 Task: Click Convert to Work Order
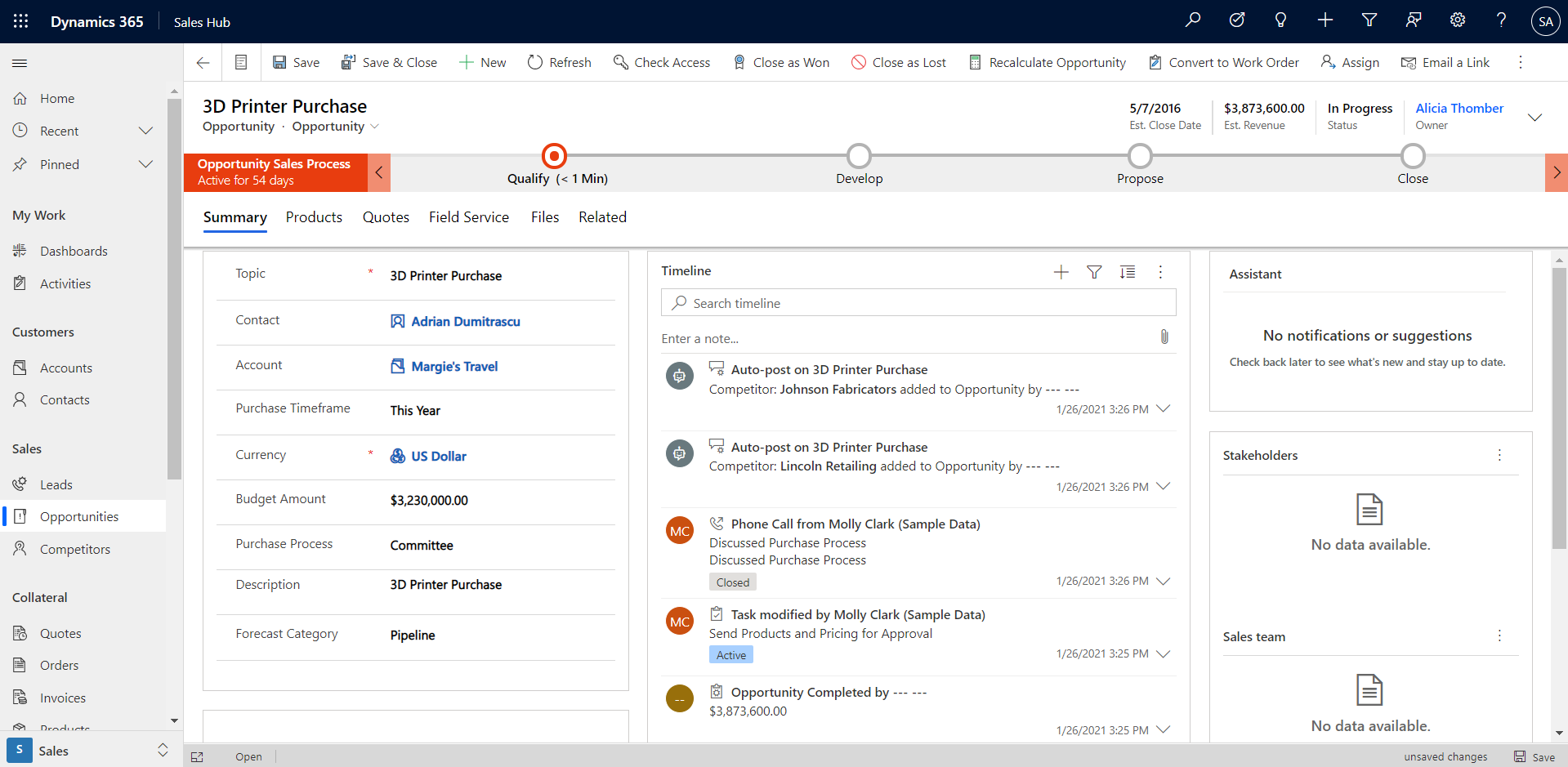[x=1223, y=62]
